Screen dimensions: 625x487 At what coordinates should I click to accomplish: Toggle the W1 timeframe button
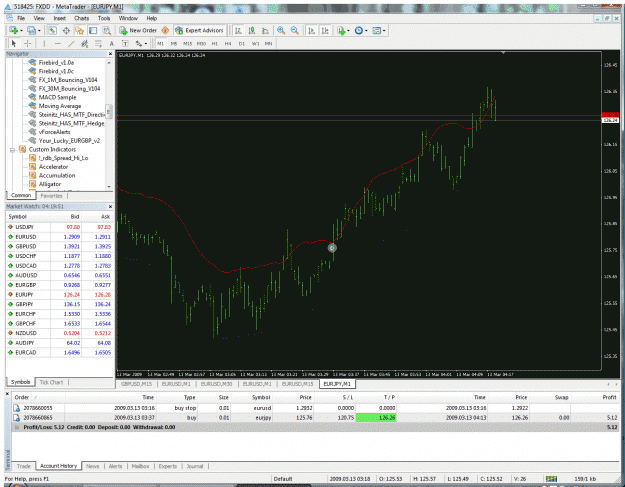(x=255, y=43)
